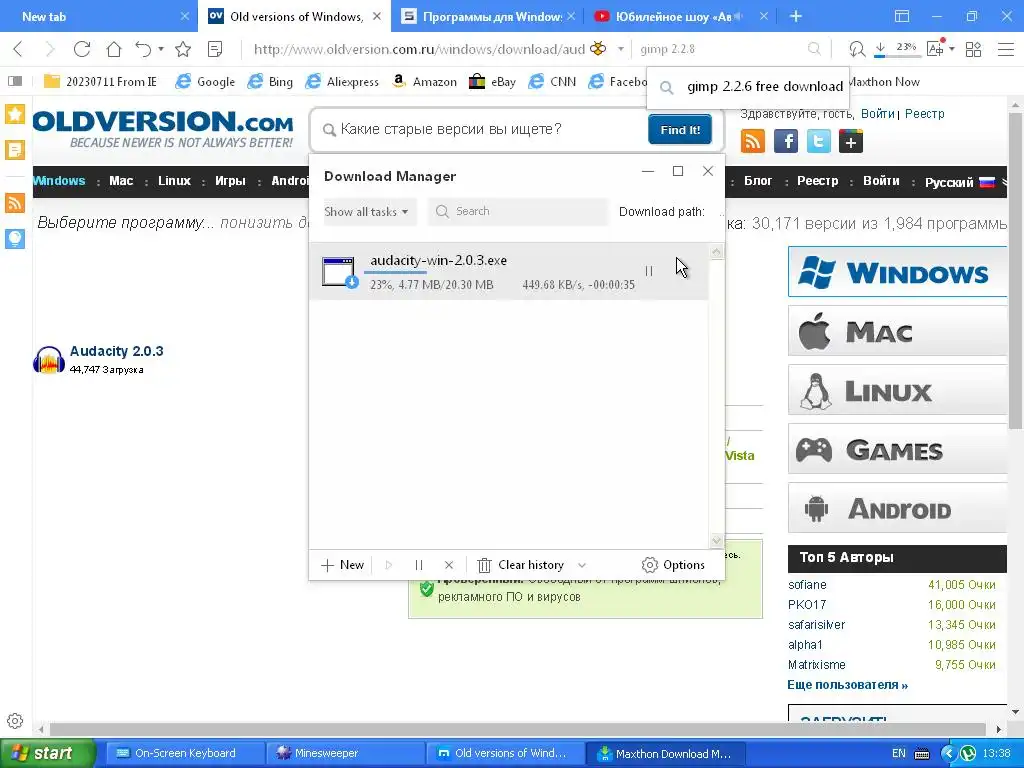Click the start-task play icon in Download Manager footer

tap(389, 566)
